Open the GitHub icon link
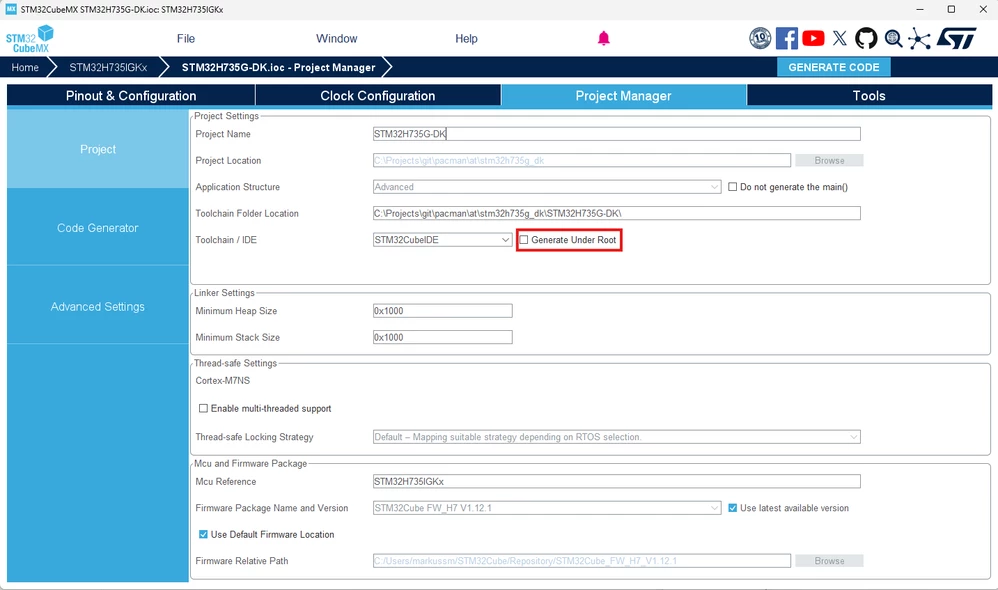This screenshot has width=998, height=590. (x=866, y=38)
